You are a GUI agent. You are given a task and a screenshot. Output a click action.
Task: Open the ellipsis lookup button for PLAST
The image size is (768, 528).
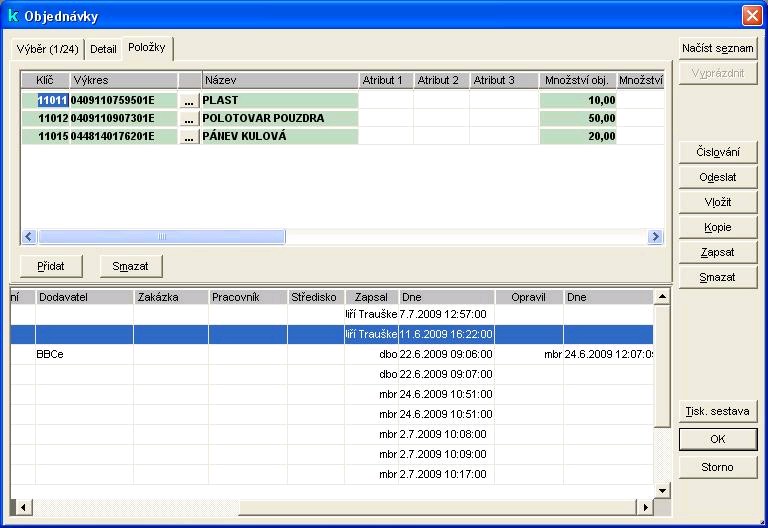pyautogui.click(x=189, y=100)
